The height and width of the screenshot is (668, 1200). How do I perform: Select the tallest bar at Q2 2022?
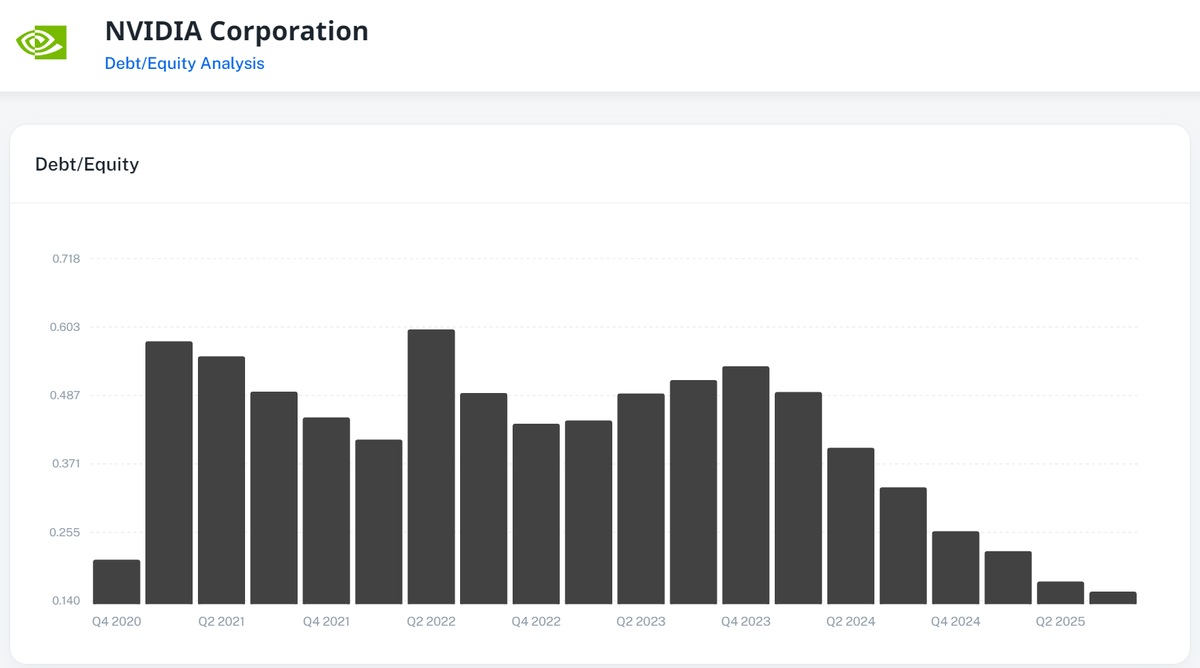coord(431,460)
